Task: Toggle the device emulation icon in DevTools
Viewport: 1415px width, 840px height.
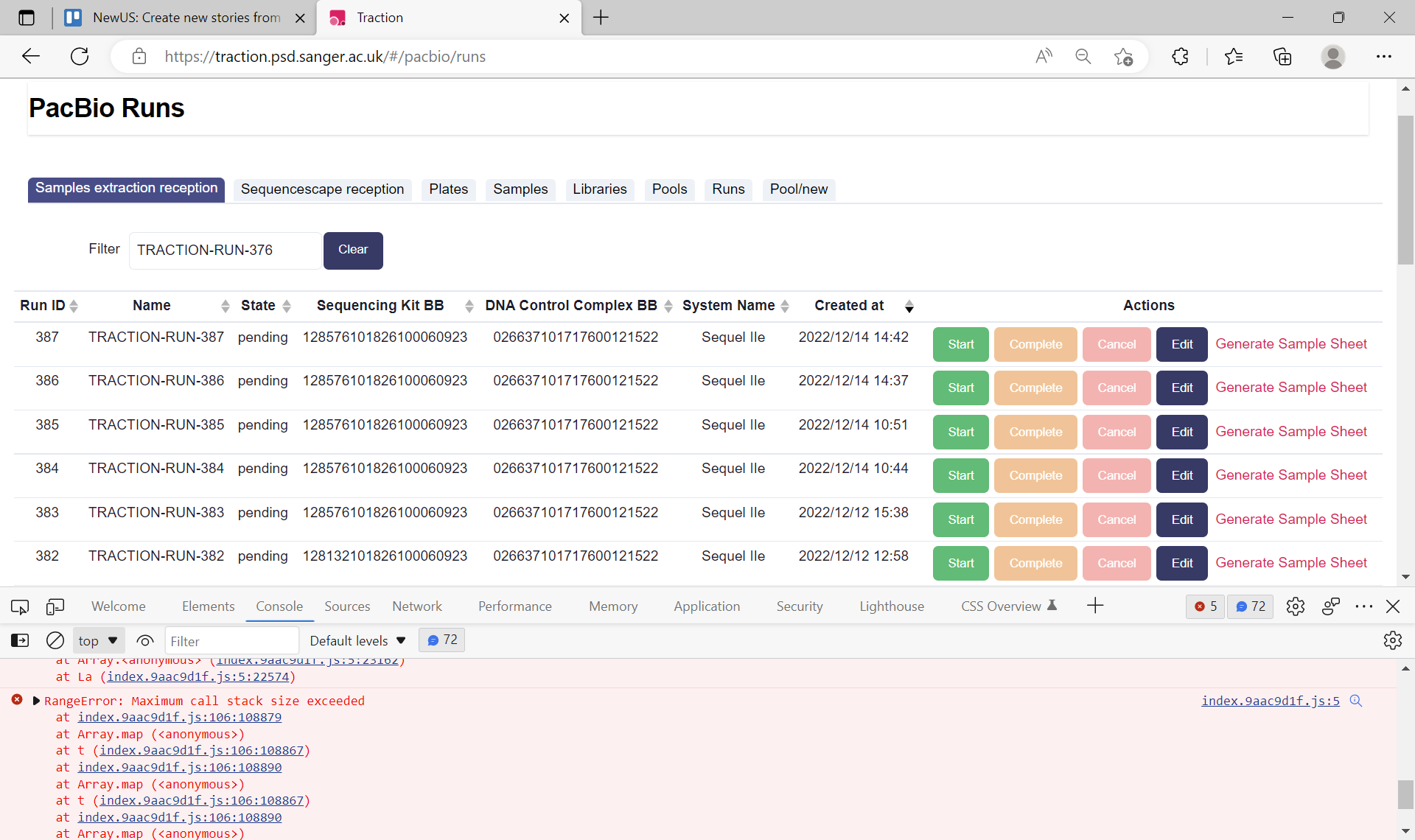Action: 55,606
